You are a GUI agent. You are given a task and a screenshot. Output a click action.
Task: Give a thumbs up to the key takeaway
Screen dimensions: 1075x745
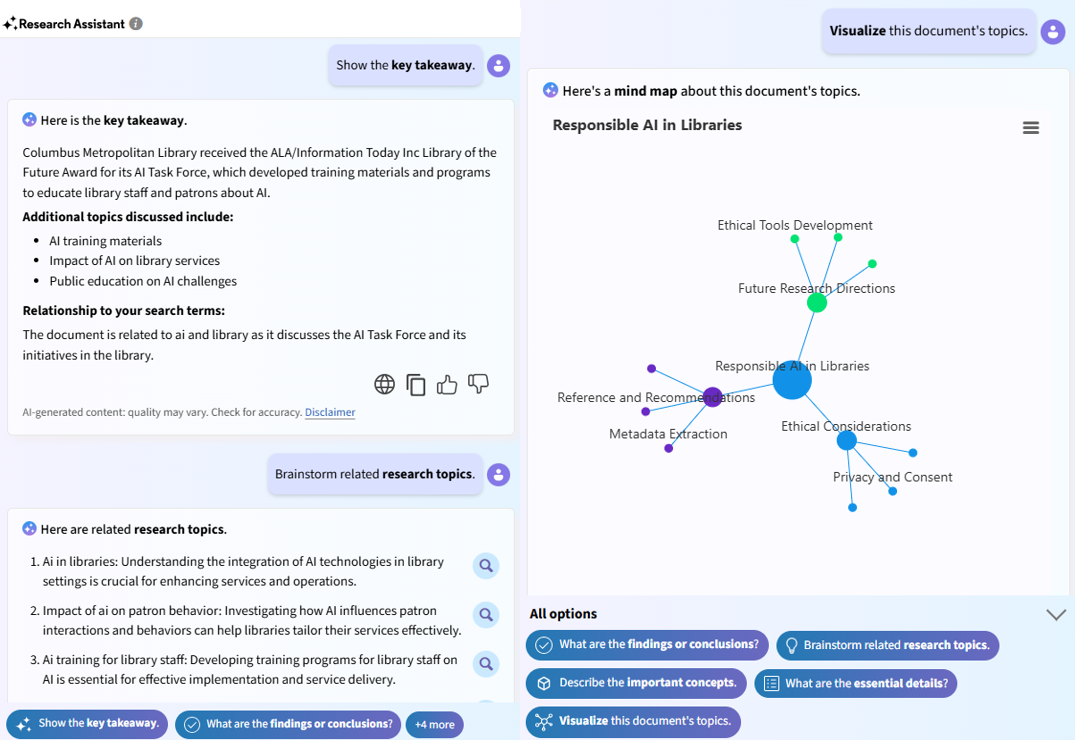(x=447, y=384)
